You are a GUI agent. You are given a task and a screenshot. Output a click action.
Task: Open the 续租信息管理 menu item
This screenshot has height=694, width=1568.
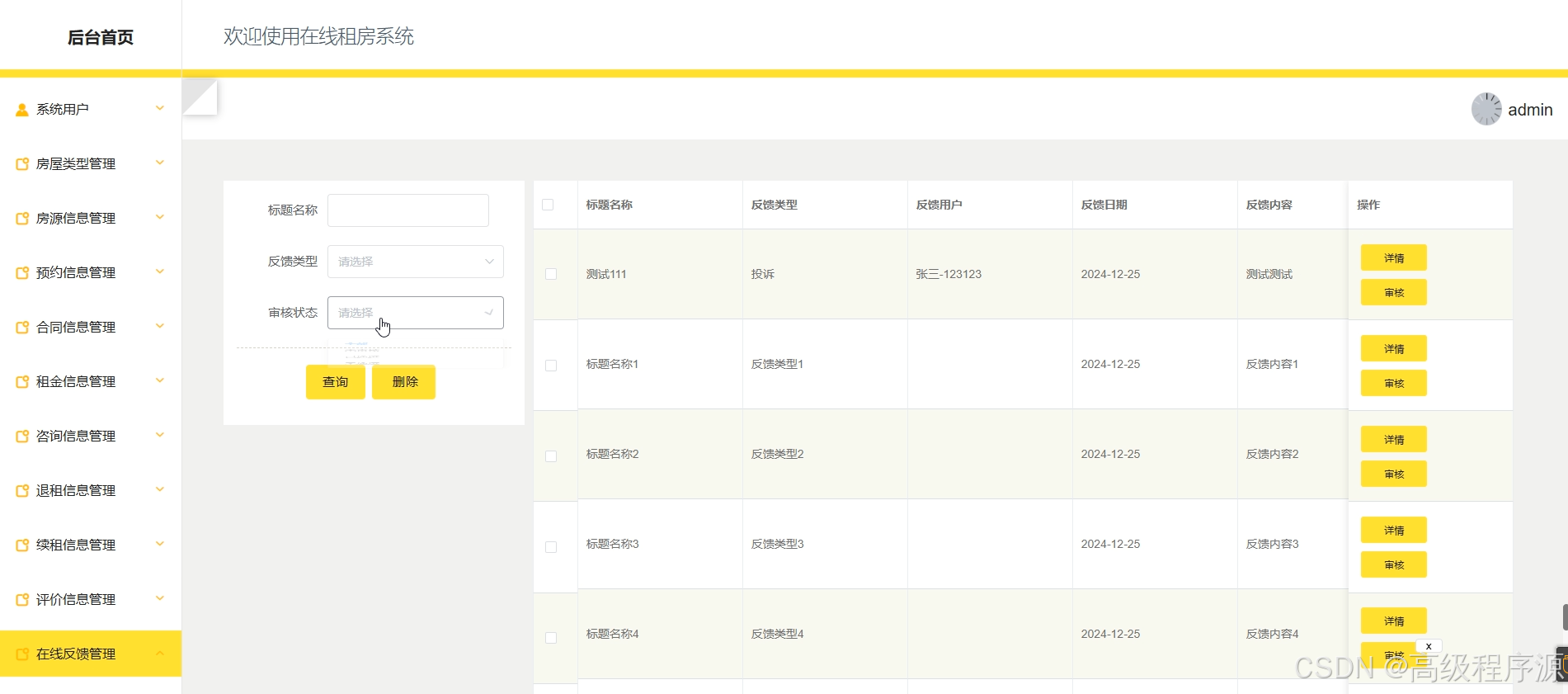[x=91, y=545]
